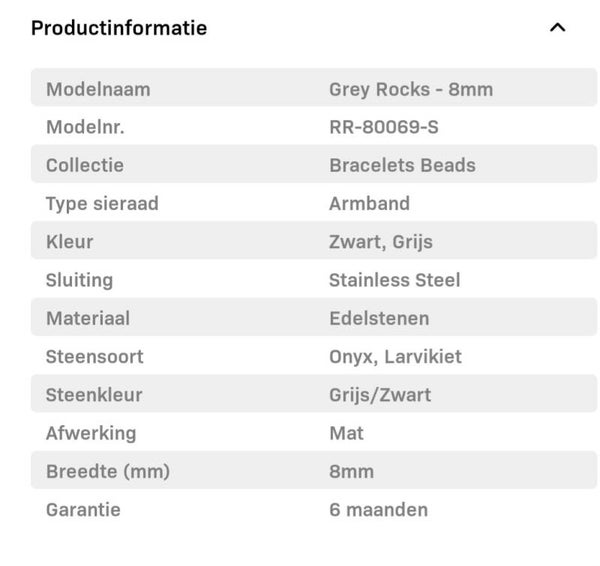
Task: Click the 6 maanden garantie value
Action: point(378,510)
